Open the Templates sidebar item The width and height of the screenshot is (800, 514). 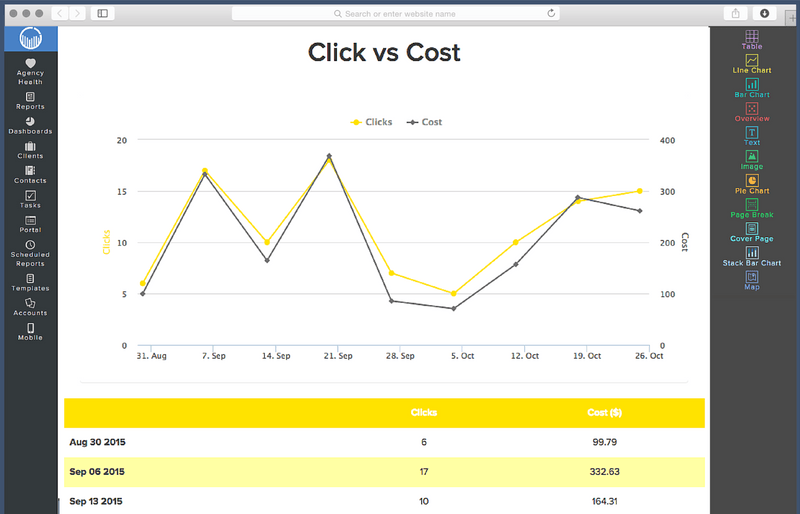tap(30, 283)
